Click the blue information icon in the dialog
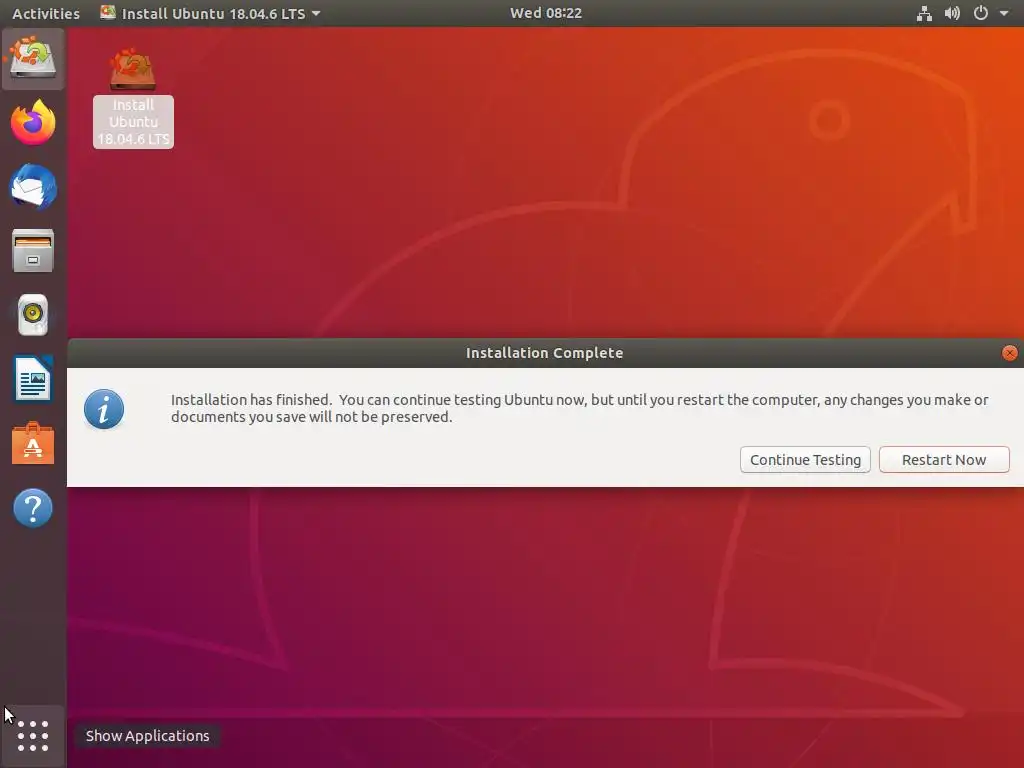The width and height of the screenshot is (1024, 768). (x=104, y=409)
